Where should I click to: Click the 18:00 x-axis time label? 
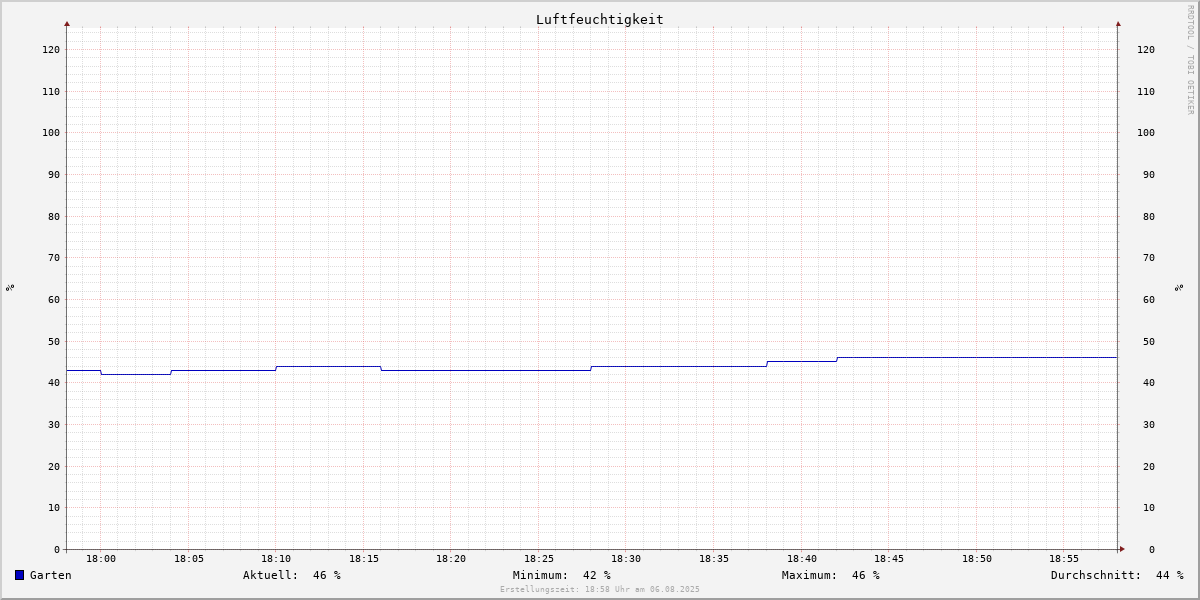pos(101,559)
